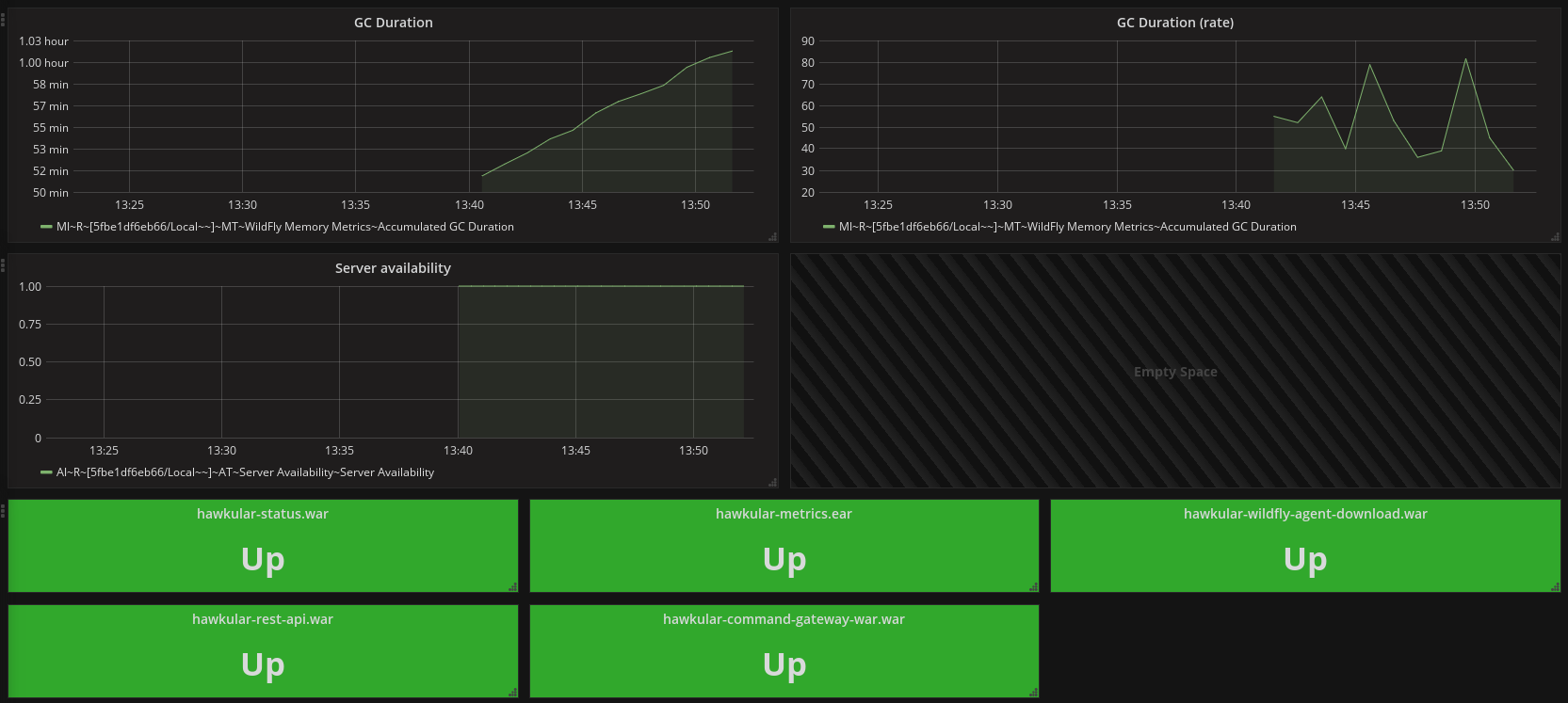
Task: Open the hawkular-rest-api.war panel title menu
Action: point(263,619)
